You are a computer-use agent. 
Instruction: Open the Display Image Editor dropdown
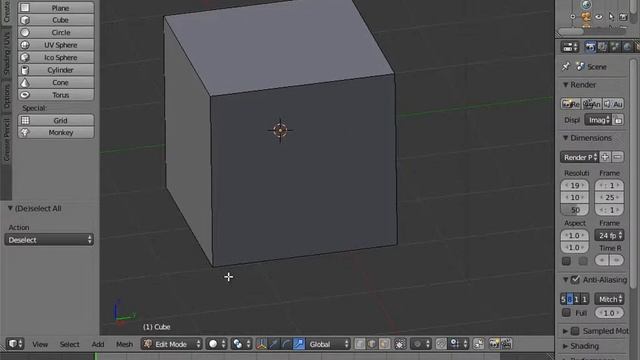598,120
